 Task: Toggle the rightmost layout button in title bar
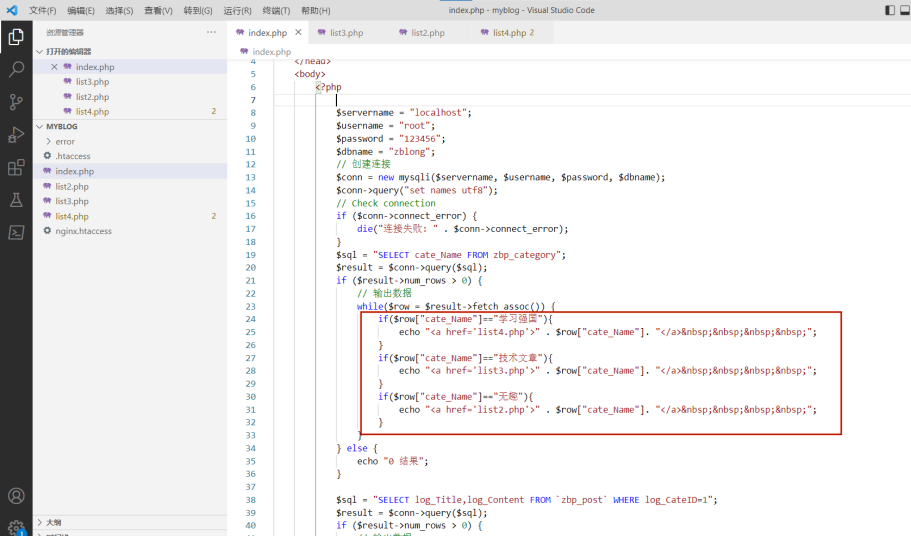(905, 10)
